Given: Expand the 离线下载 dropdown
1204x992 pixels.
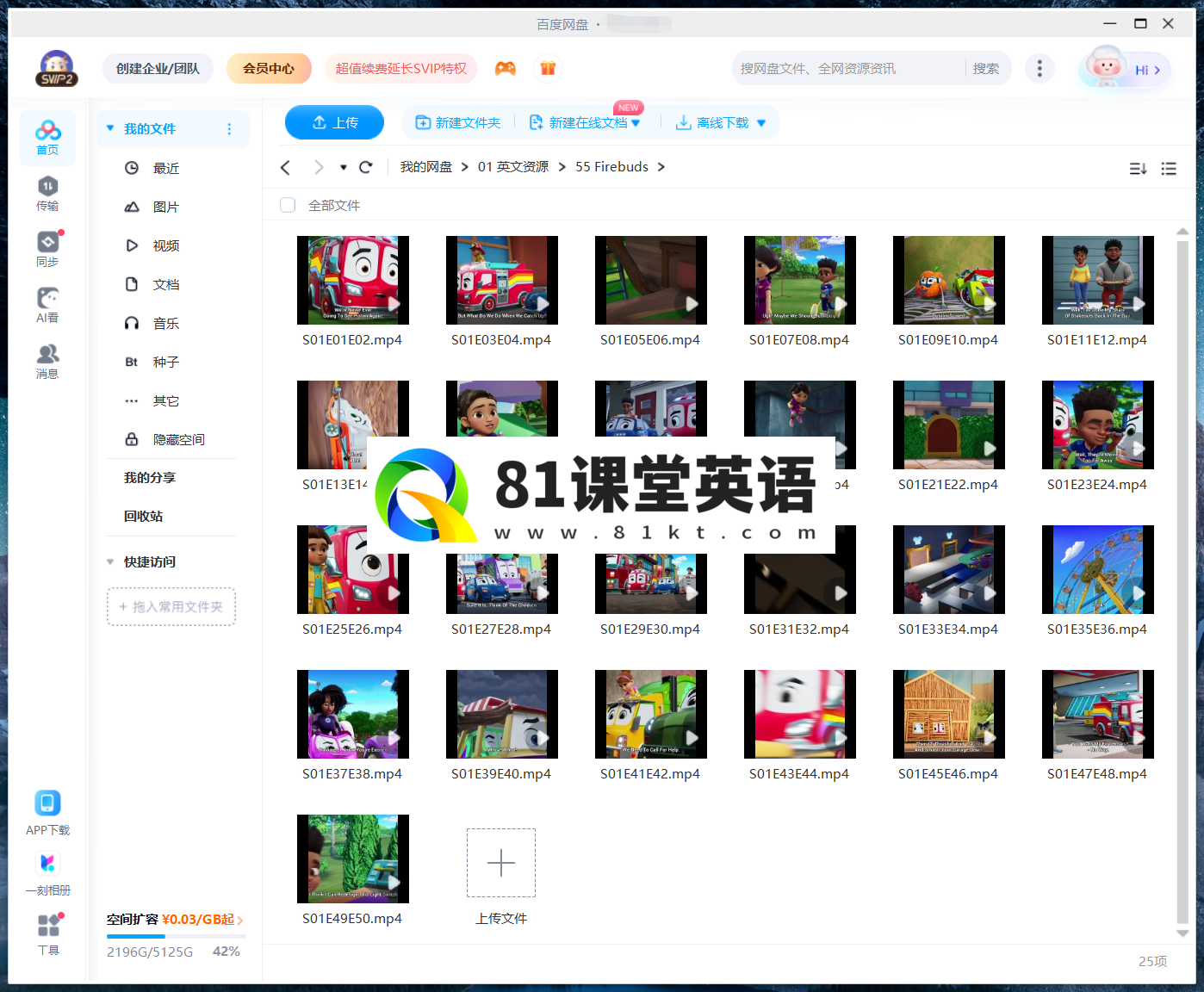Looking at the screenshot, I should [761, 123].
